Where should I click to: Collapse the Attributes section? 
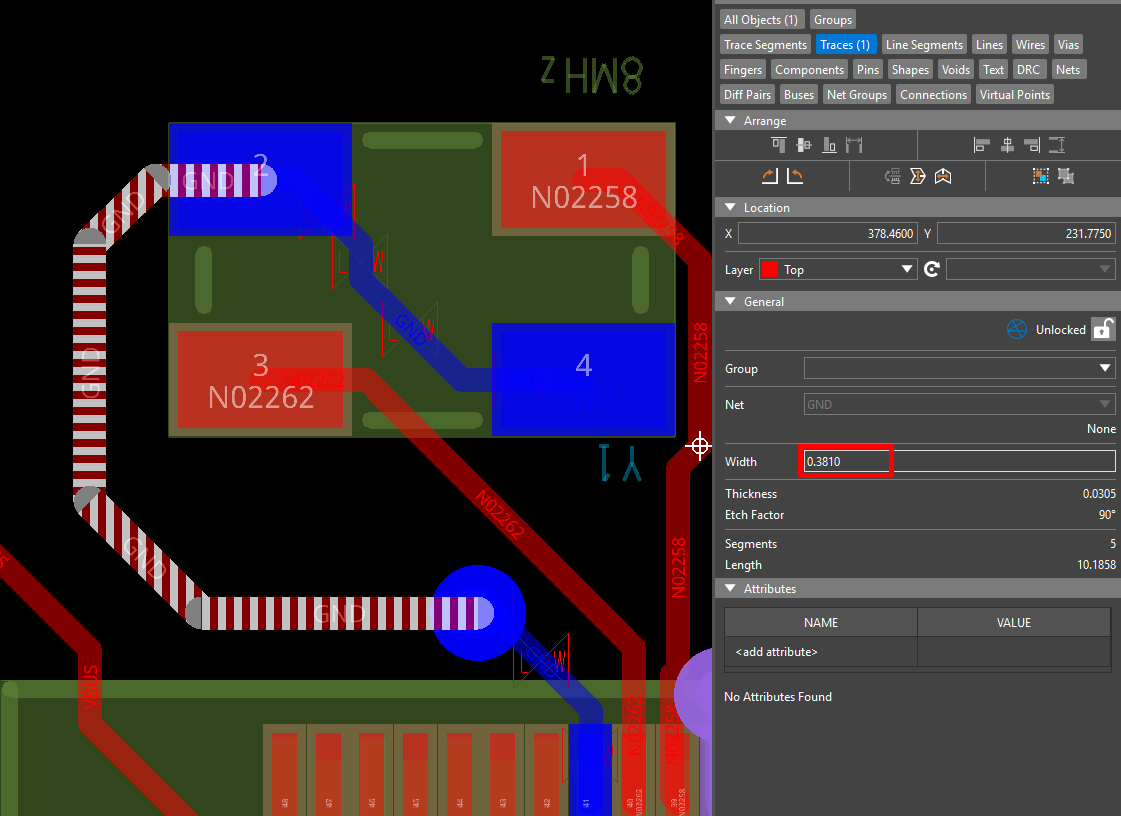tap(733, 589)
